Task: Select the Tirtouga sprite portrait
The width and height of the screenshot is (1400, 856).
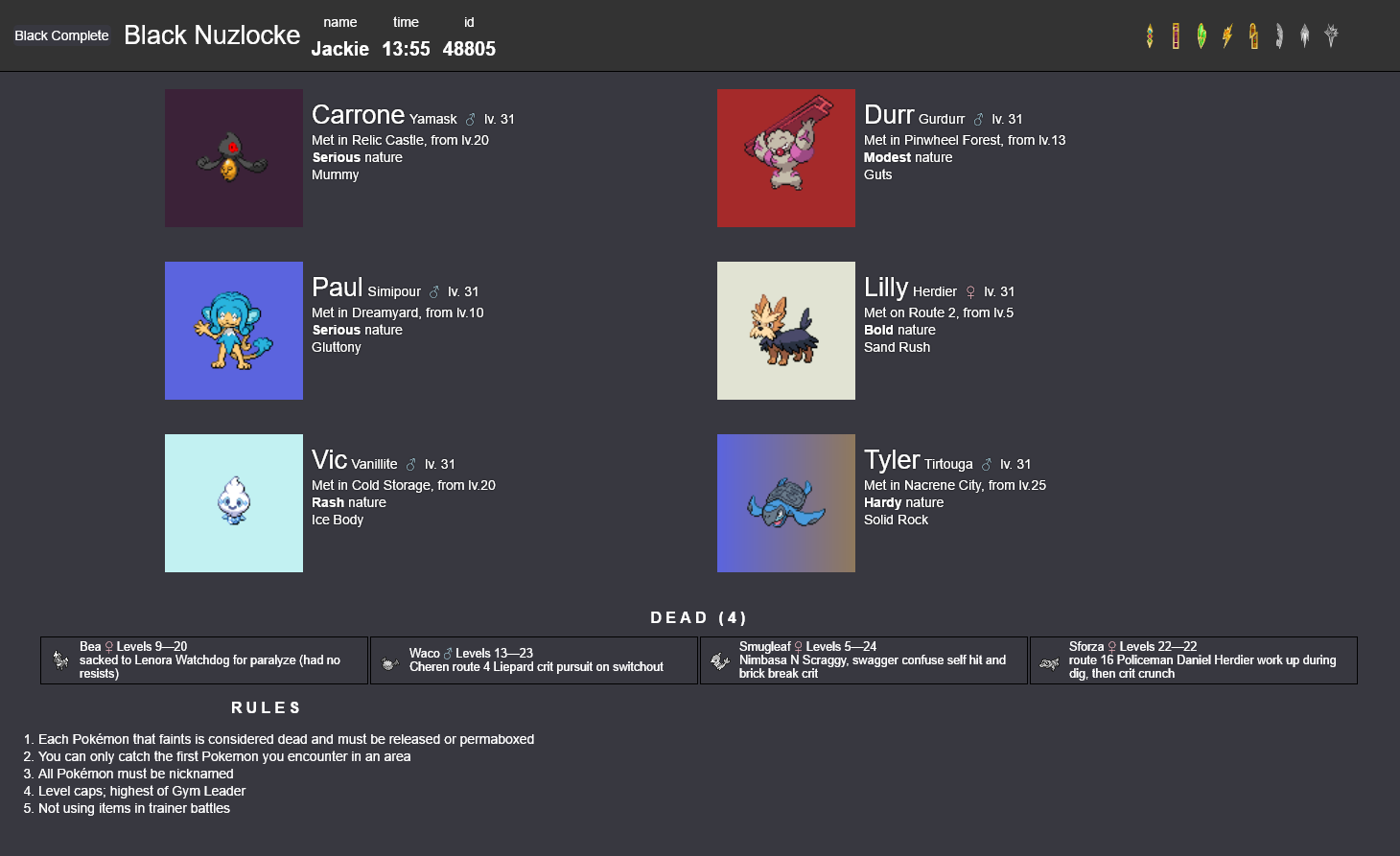Action: click(786, 503)
